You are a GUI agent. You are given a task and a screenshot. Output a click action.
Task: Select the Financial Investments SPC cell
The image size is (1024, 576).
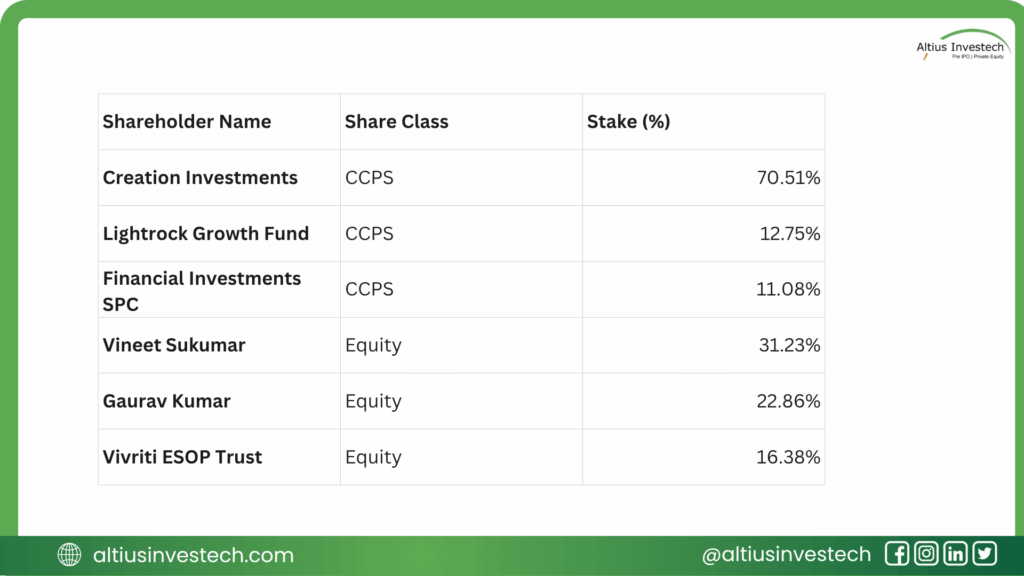pos(202,290)
